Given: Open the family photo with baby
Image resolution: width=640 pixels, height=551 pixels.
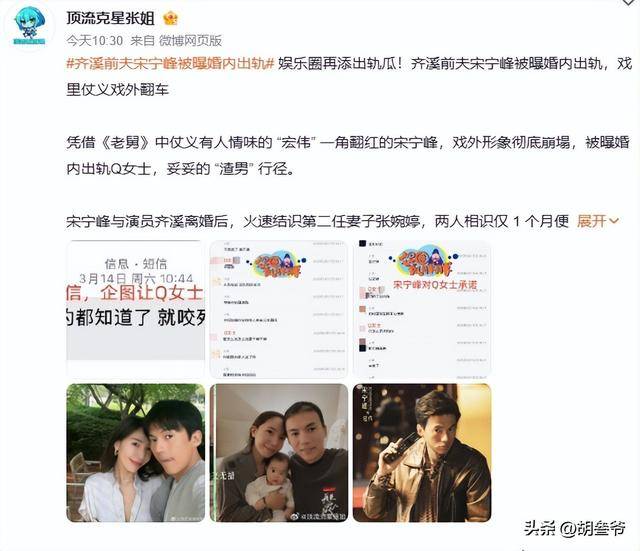Looking at the screenshot, I should [278, 453].
